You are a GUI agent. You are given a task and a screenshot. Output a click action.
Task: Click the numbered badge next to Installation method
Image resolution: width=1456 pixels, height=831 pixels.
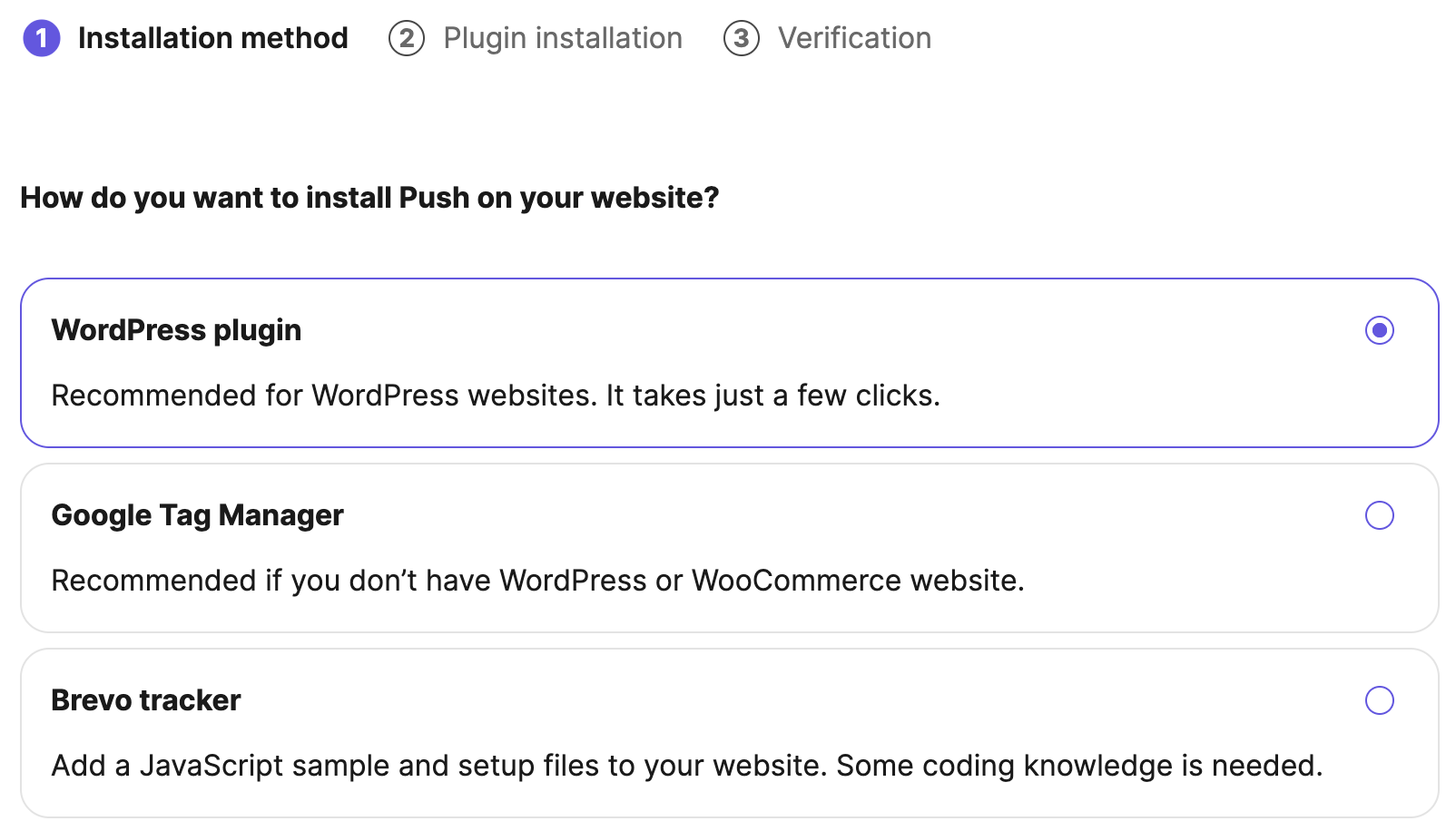pos(42,38)
